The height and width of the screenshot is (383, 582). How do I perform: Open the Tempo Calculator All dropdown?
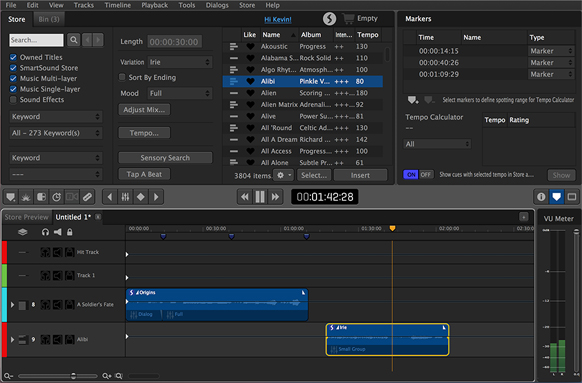437,144
